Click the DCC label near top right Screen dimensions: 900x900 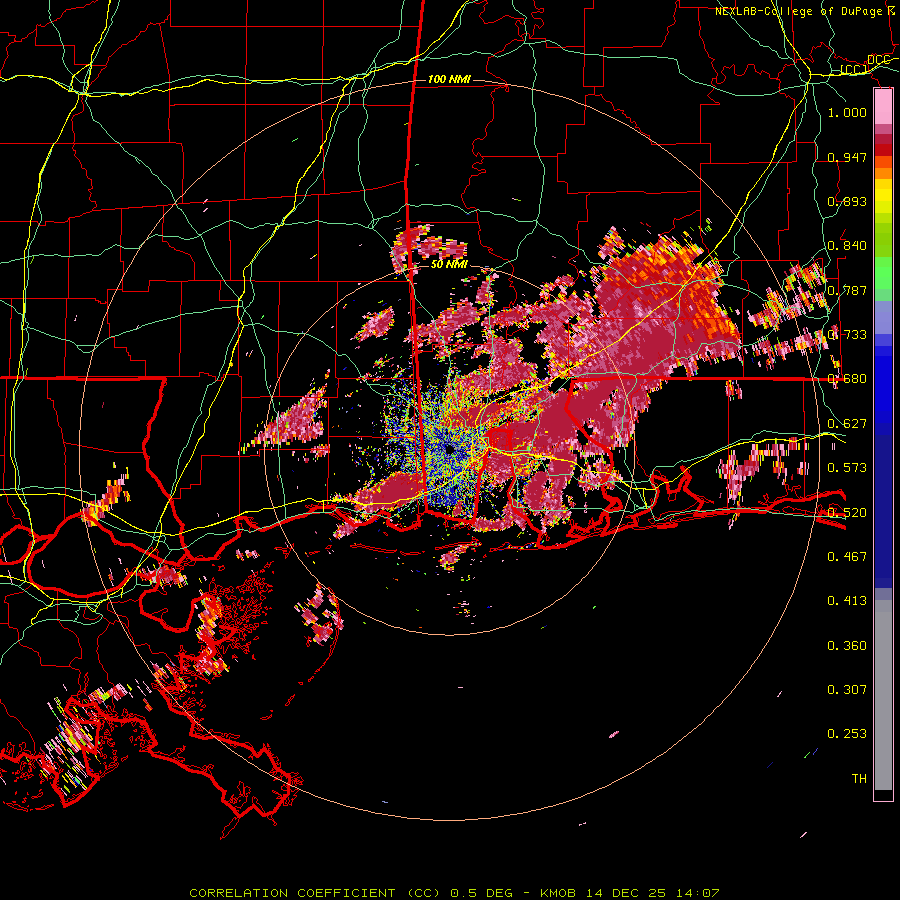878,60
